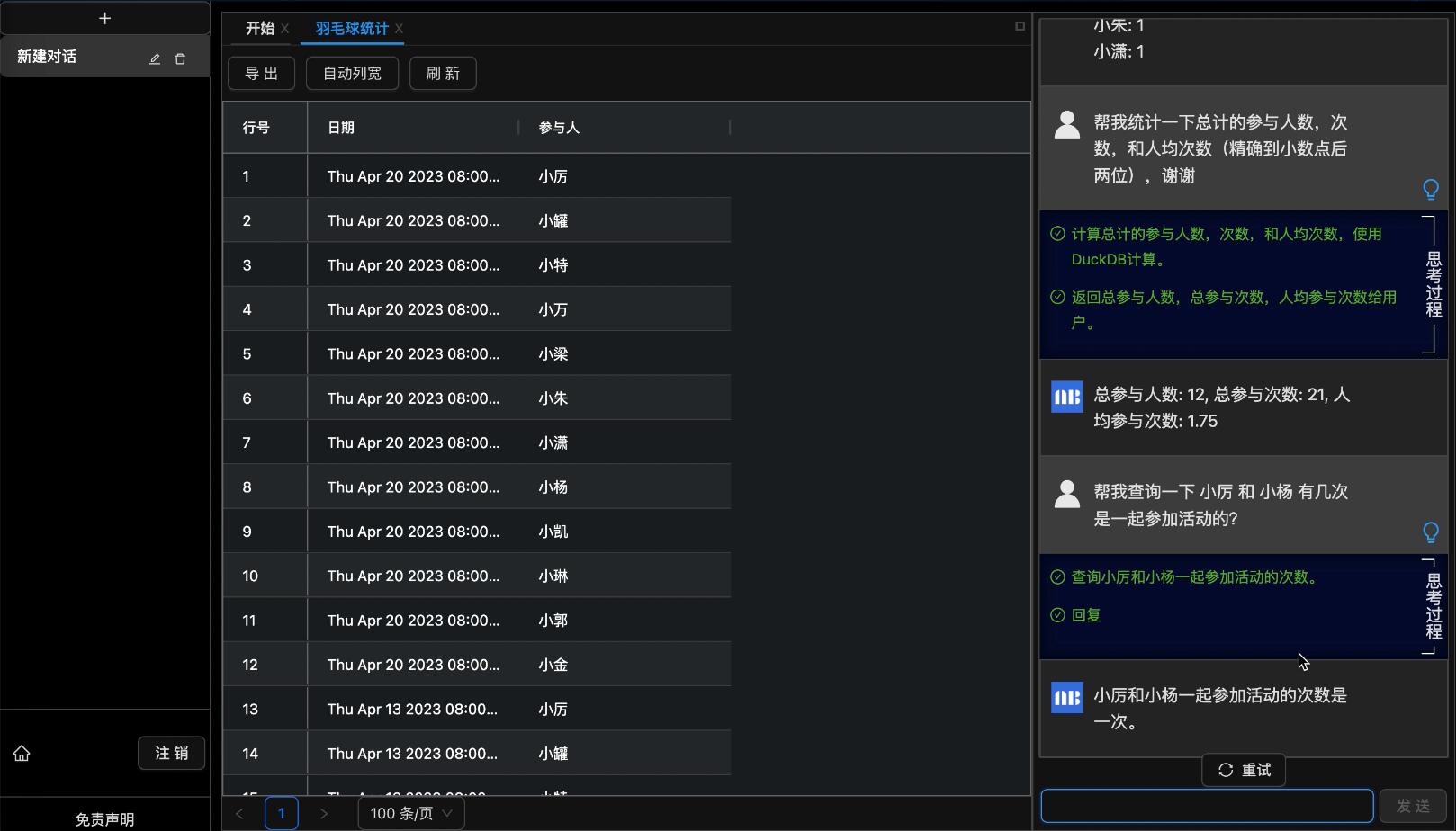The width and height of the screenshot is (1456, 831).
Task: Click the 自动列宽 button
Action: coord(352,74)
